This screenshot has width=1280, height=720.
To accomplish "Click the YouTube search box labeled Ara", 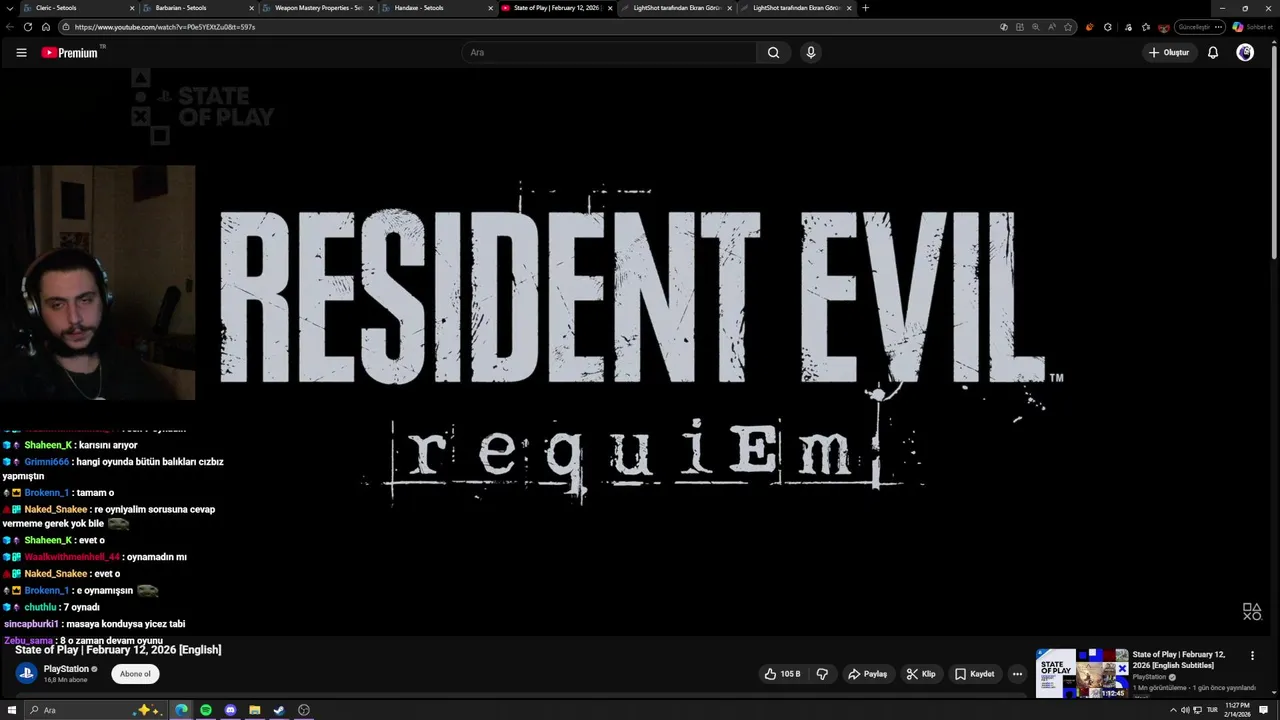I will (608, 52).
